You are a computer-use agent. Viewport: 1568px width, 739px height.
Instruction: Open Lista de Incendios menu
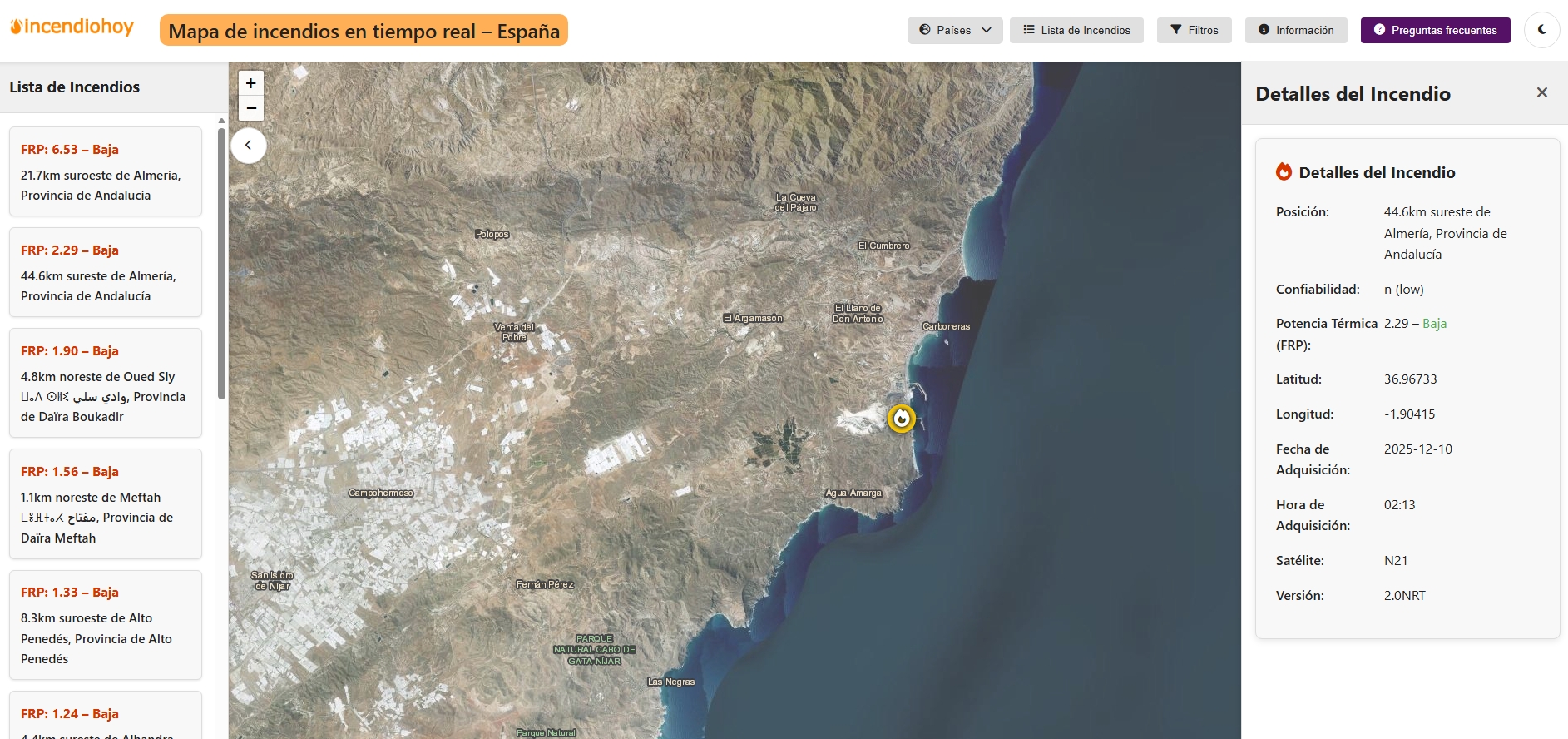tap(1076, 30)
